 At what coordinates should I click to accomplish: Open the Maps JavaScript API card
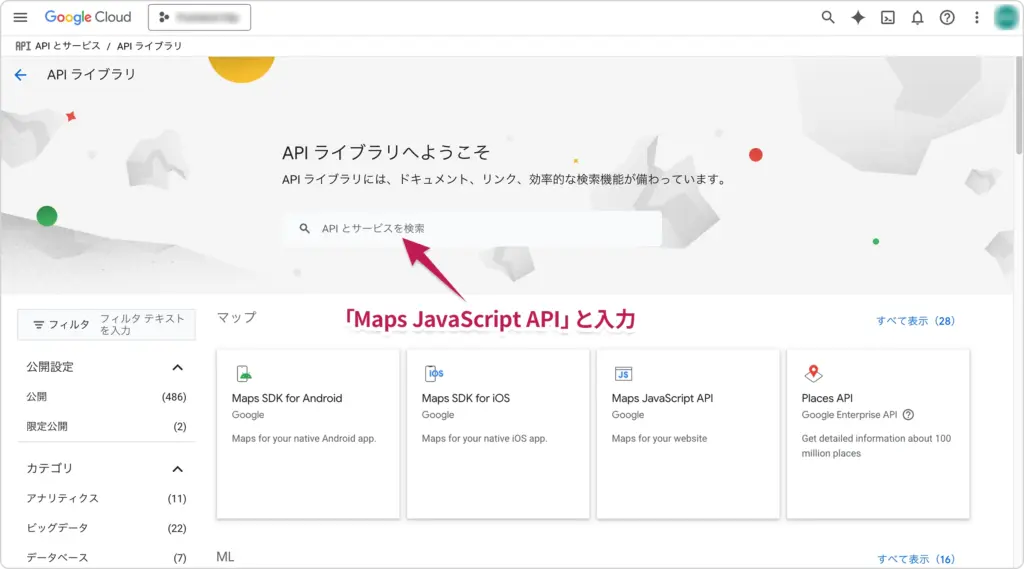688,434
